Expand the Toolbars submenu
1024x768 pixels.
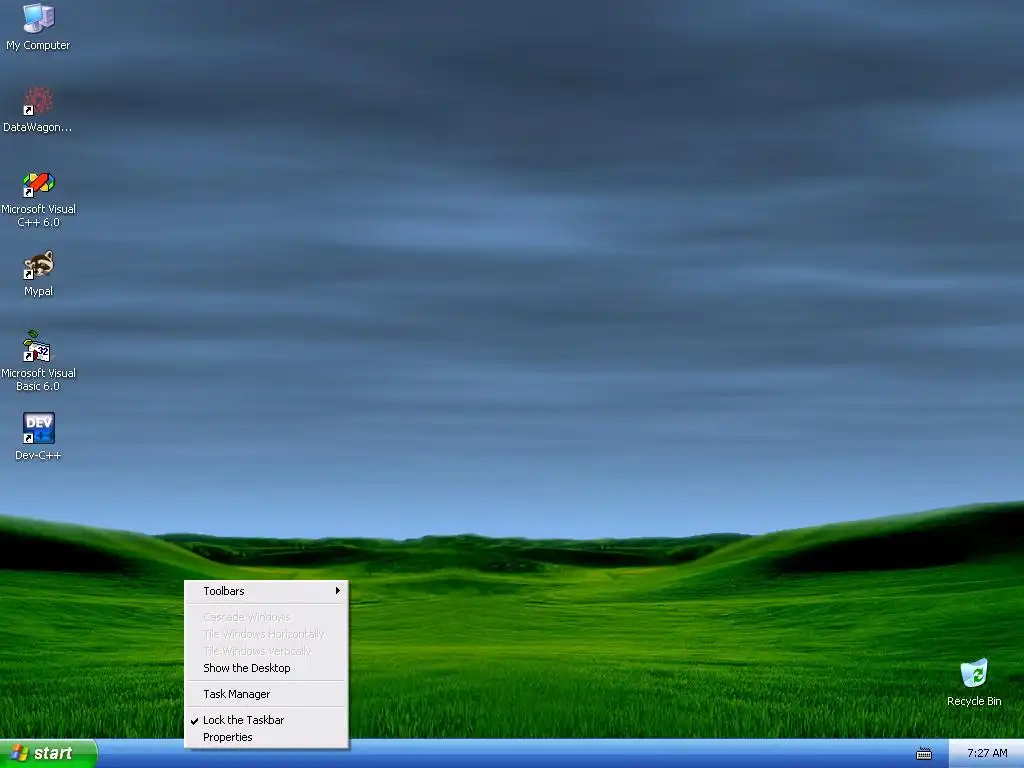pos(266,591)
